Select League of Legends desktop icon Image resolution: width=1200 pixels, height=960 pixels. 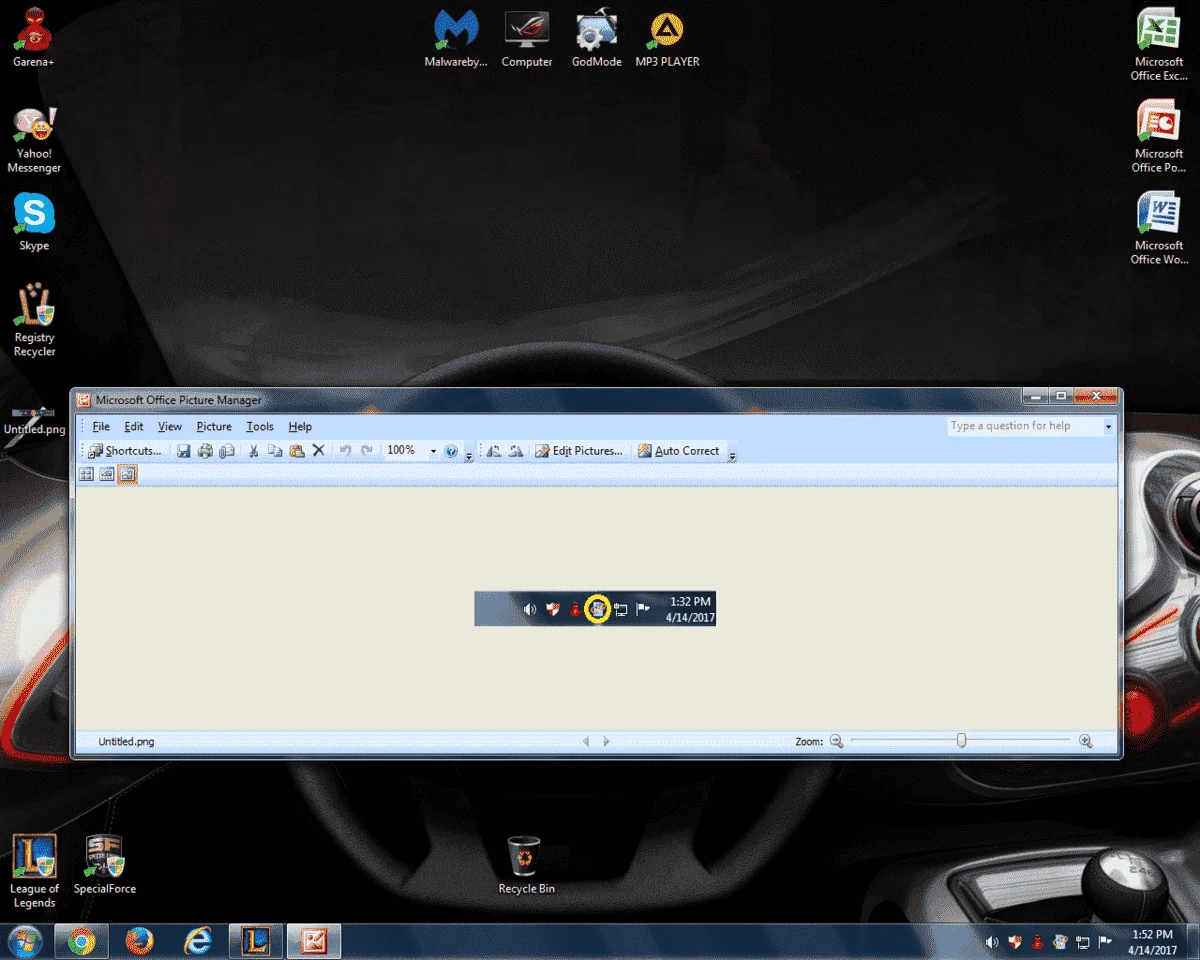tap(34, 872)
